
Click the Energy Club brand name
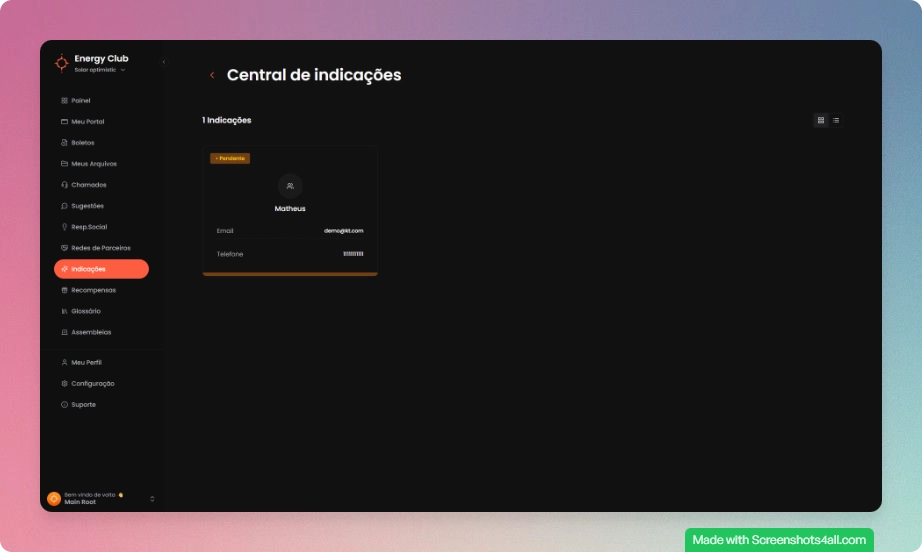[x=101, y=58]
